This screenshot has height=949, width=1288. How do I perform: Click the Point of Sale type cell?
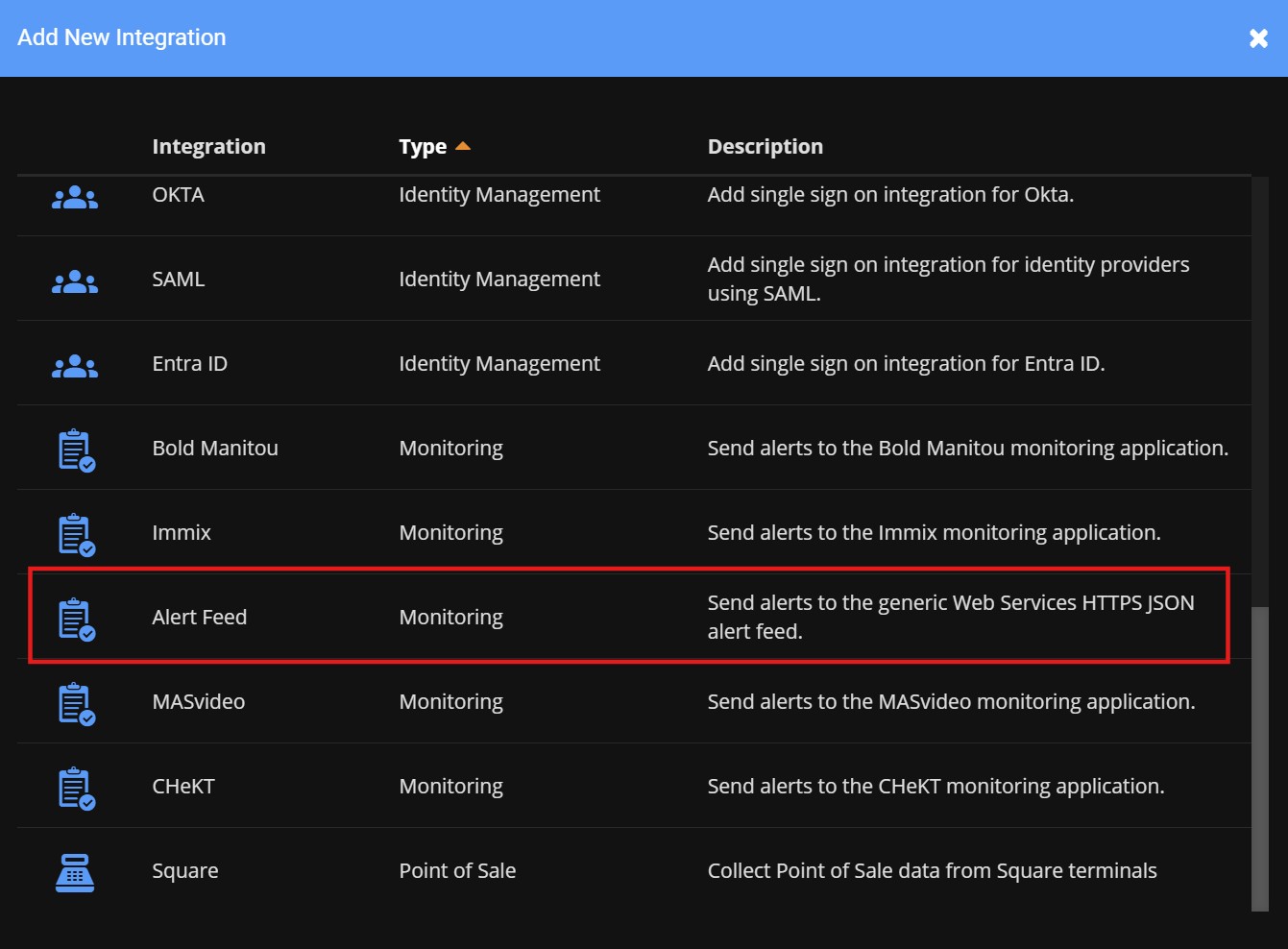[457, 870]
